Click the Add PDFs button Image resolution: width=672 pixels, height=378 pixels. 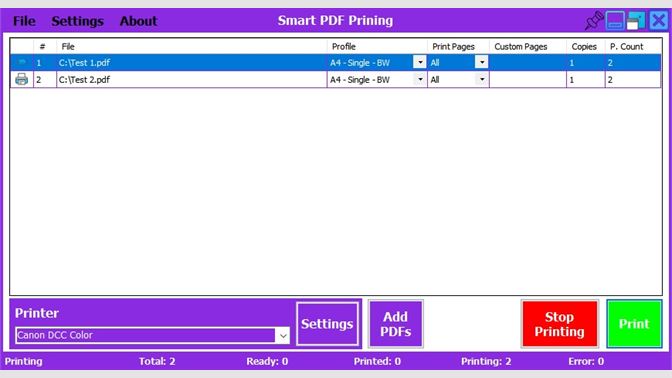point(396,324)
